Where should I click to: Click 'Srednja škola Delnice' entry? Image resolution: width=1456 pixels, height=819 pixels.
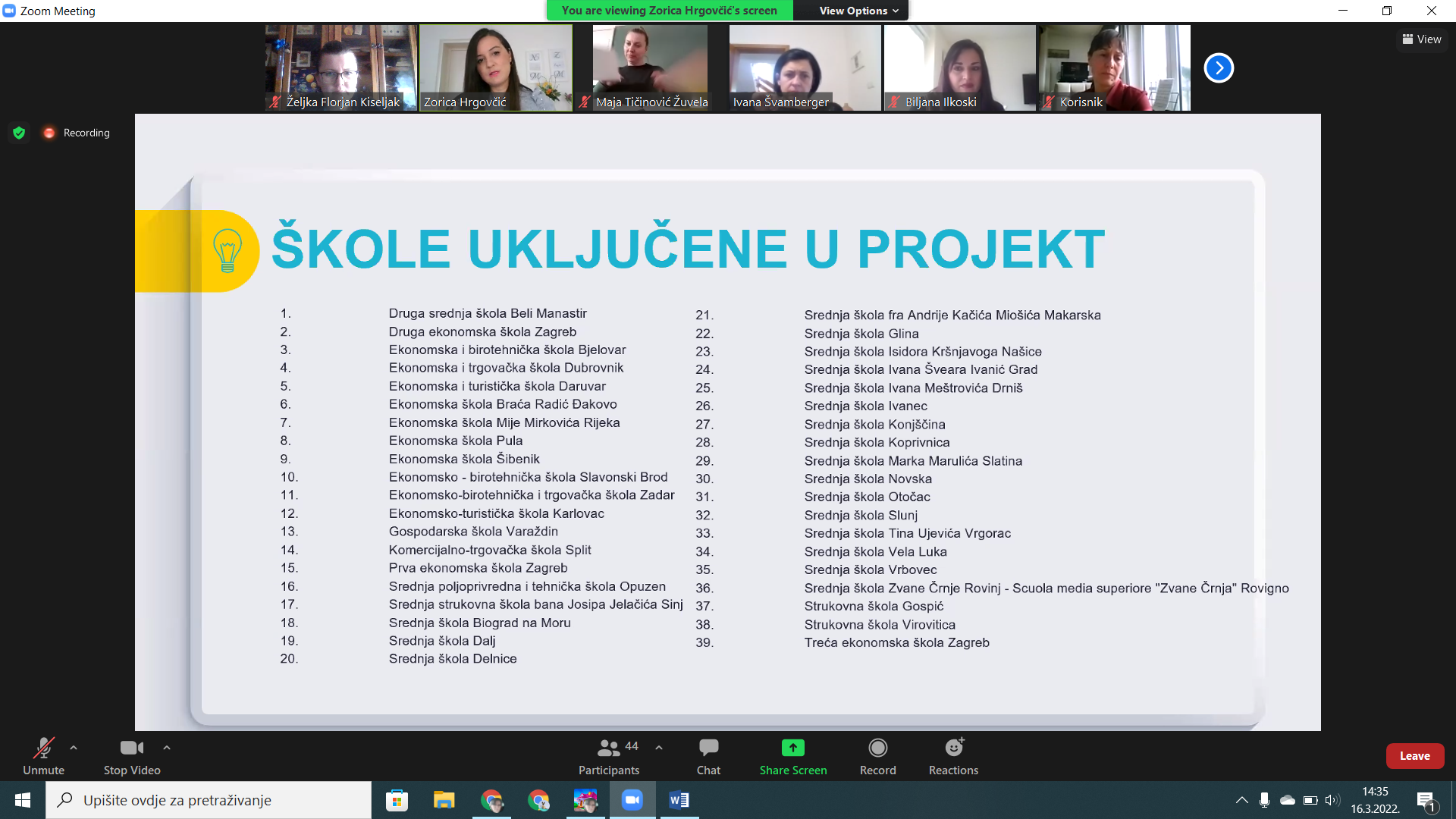click(x=453, y=659)
